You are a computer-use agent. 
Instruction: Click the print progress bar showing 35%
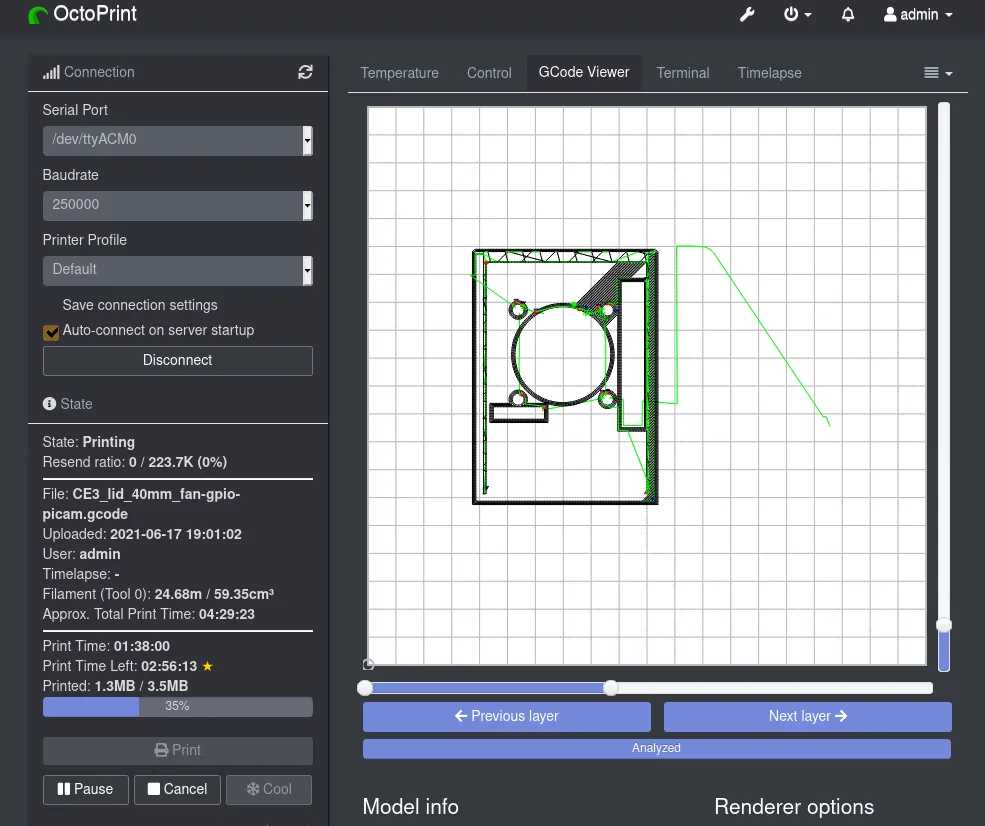[x=177, y=706]
